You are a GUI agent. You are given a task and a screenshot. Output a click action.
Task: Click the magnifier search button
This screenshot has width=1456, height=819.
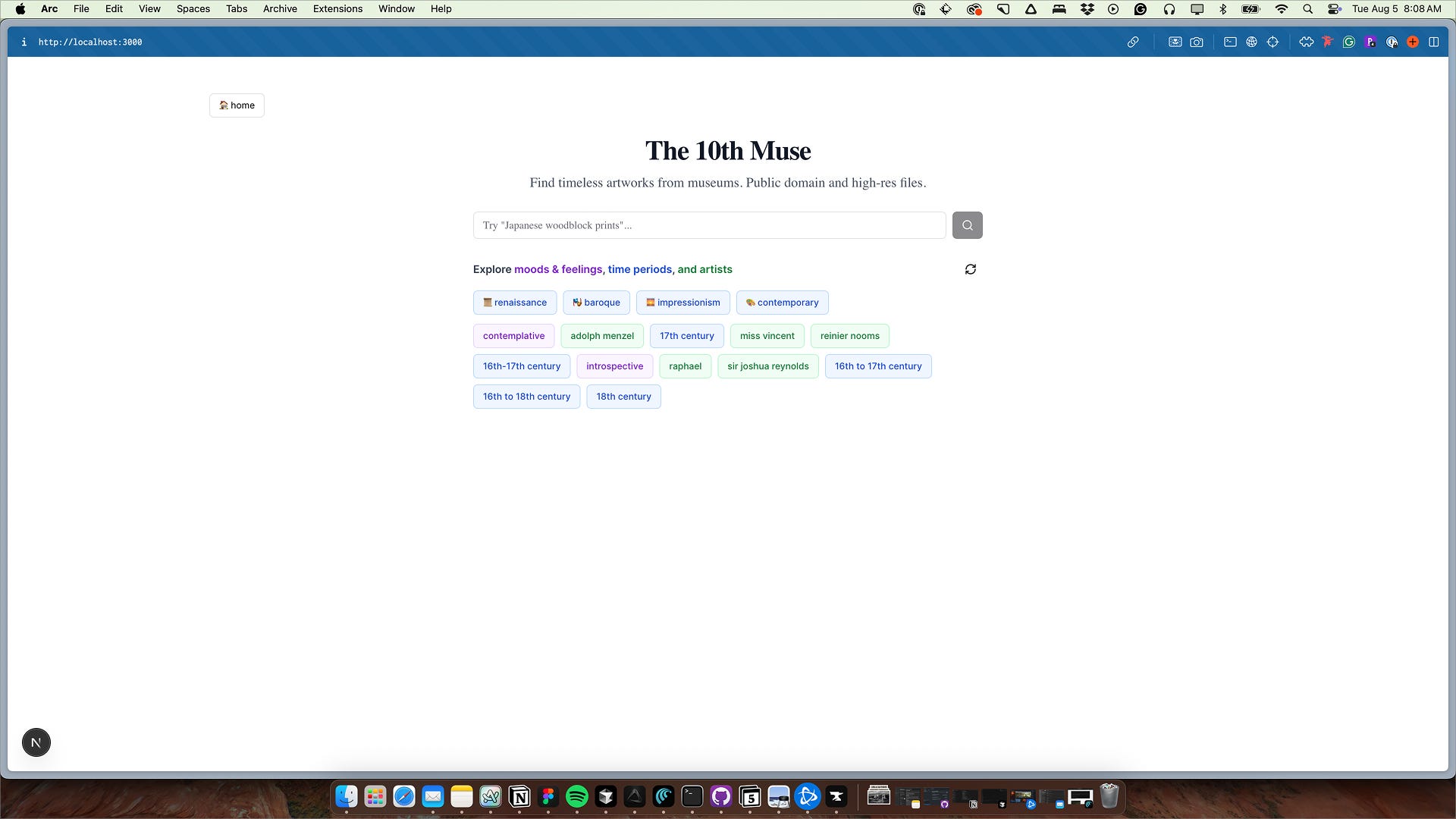pyautogui.click(x=967, y=225)
